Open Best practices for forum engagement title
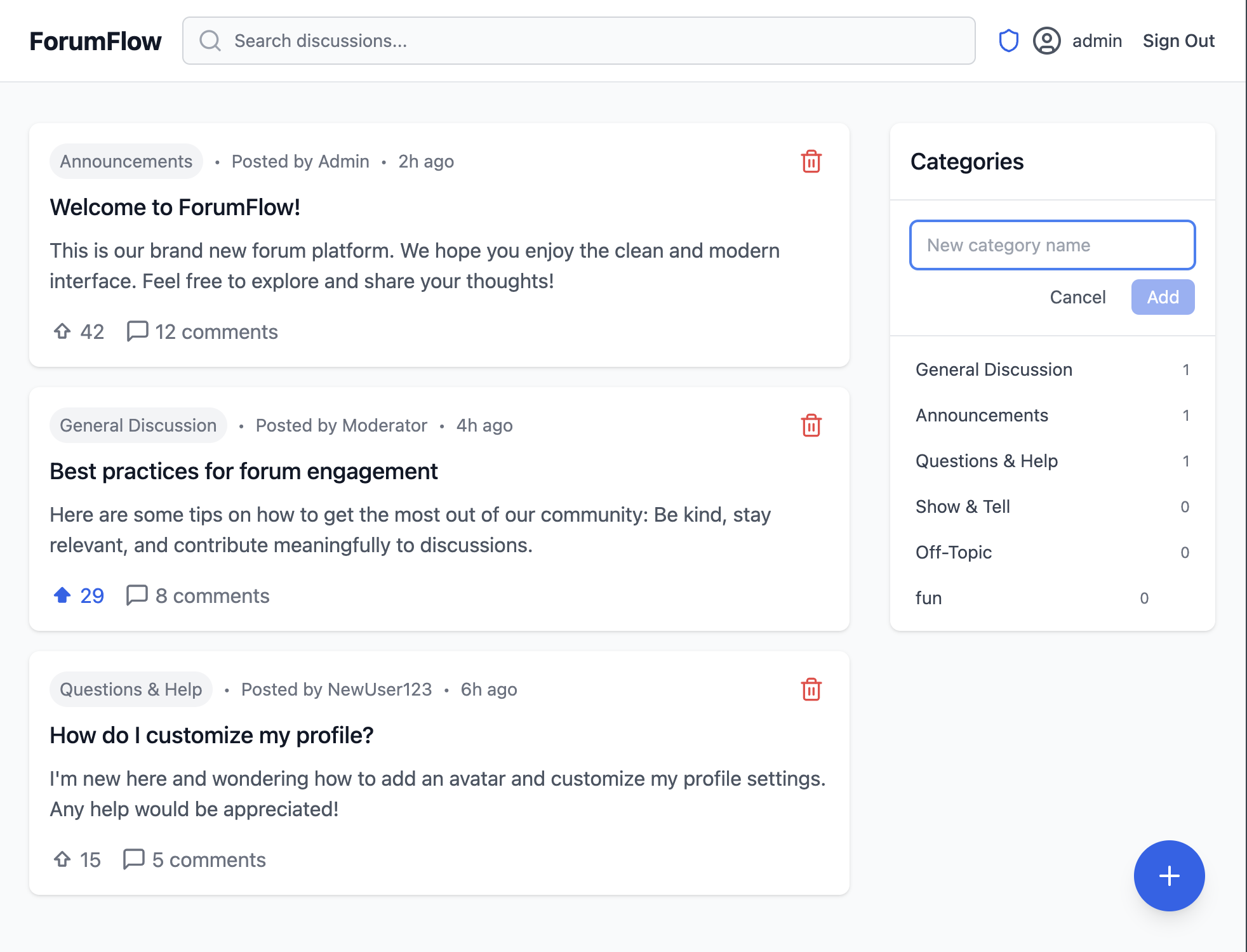The height and width of the screenshot is (952, 1247). pos(244,472)
